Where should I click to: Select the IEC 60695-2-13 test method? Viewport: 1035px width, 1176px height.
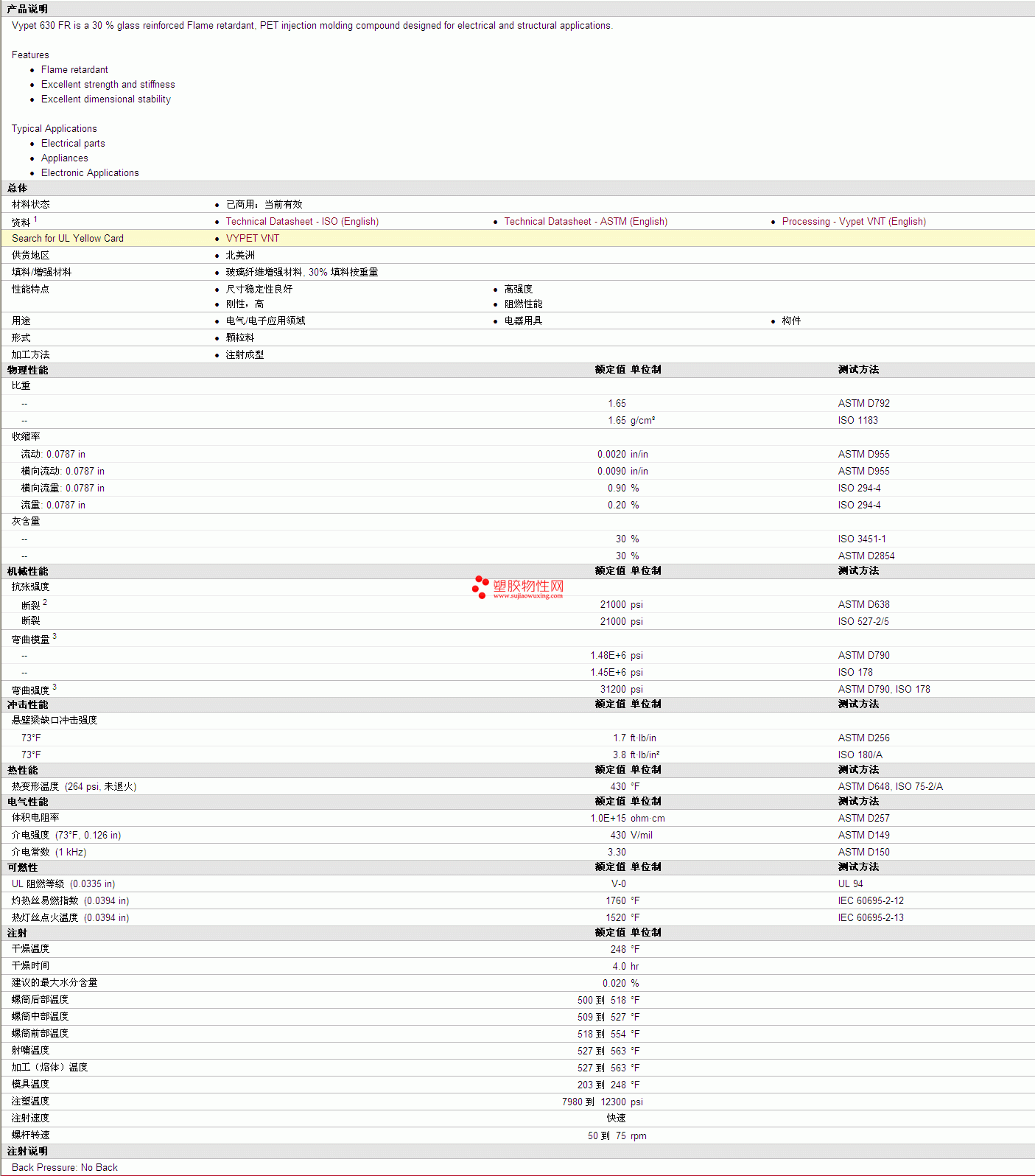click(871, 917)
